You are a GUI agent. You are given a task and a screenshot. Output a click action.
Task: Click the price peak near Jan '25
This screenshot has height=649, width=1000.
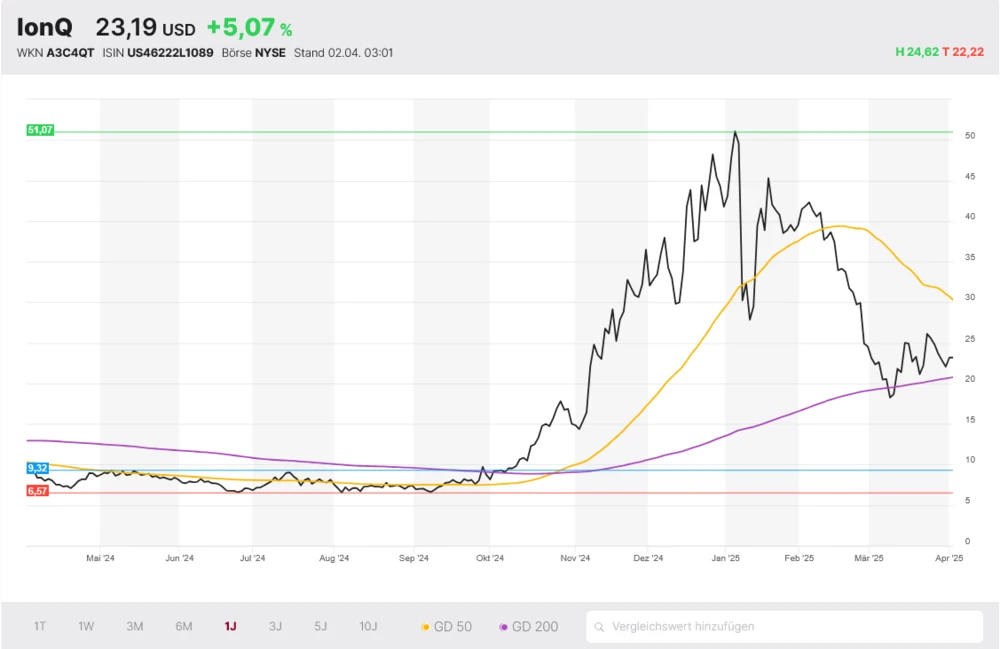tap(735, 132)
